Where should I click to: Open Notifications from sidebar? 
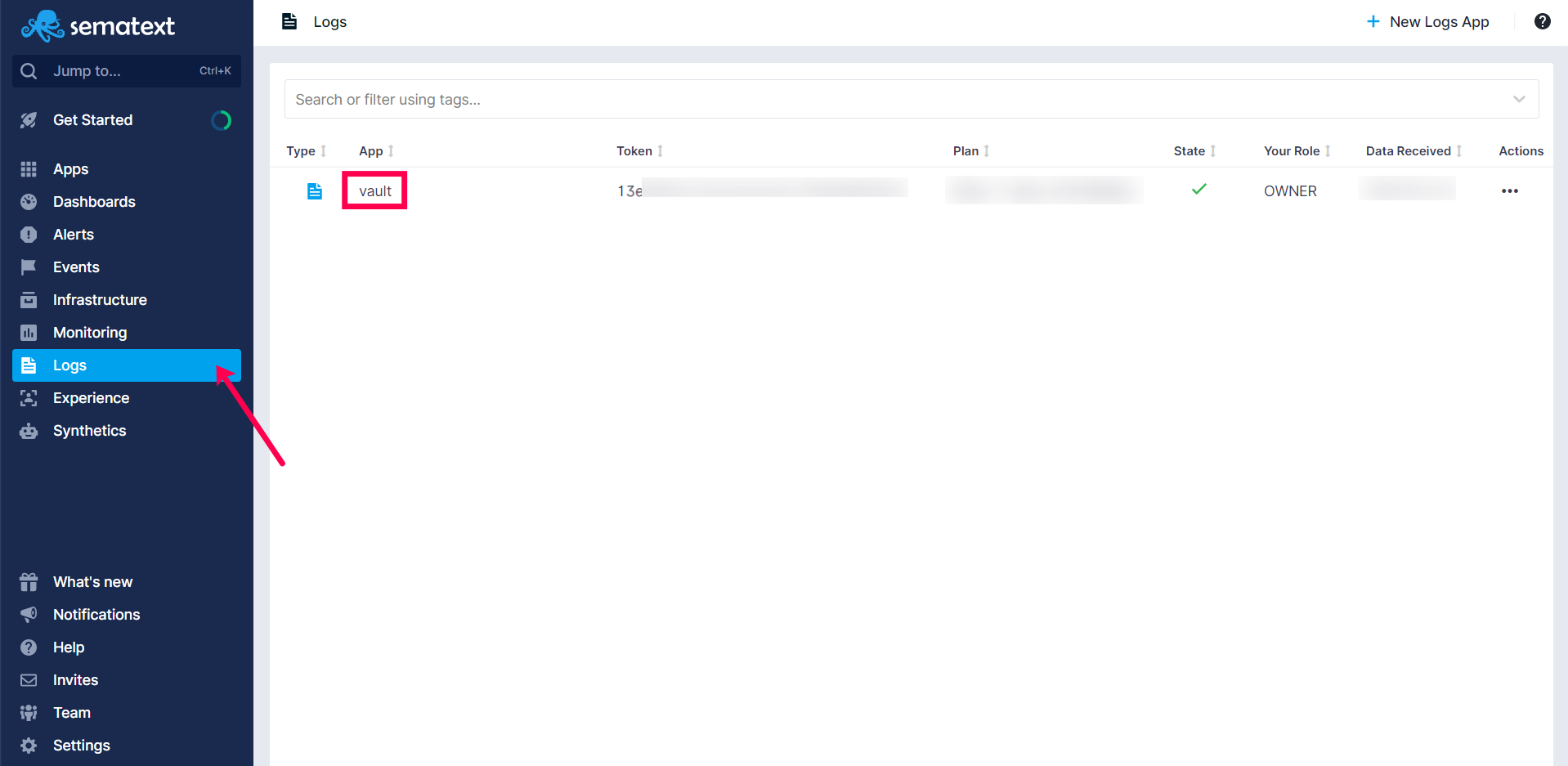pyautogui.click(x=96, y=615)
